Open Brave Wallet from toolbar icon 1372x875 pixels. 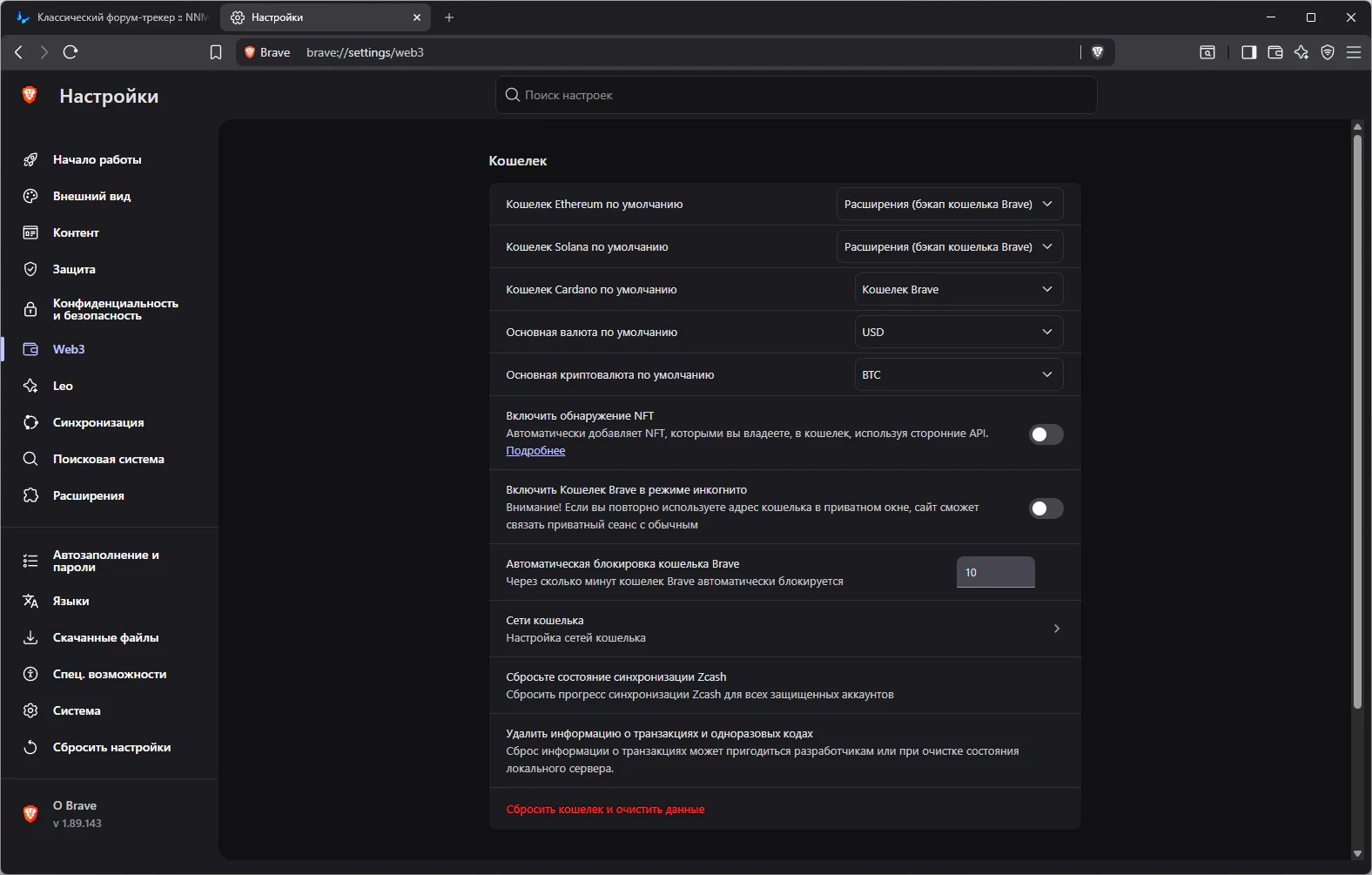pos(1275,52)
